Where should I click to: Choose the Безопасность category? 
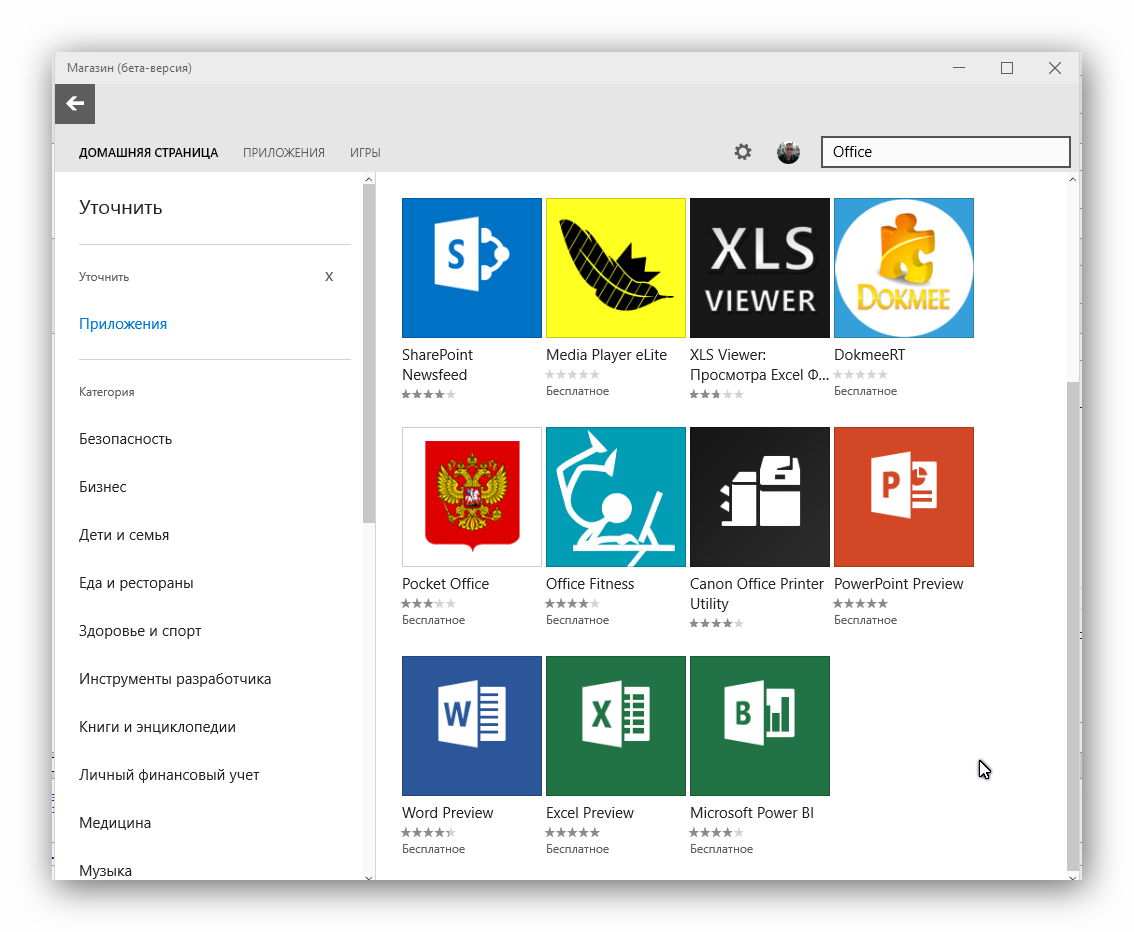[x=125, y=439]
